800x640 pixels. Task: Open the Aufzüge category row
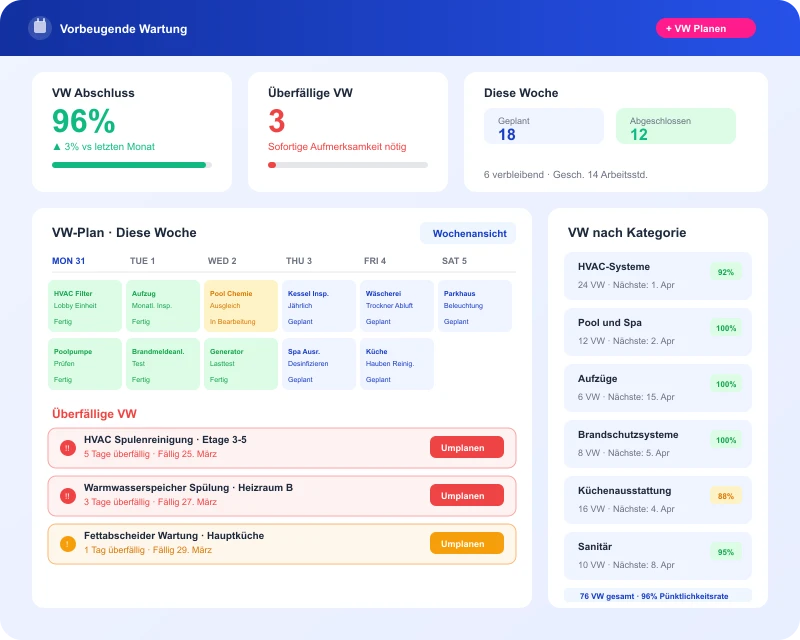click(x=658, y=388)
